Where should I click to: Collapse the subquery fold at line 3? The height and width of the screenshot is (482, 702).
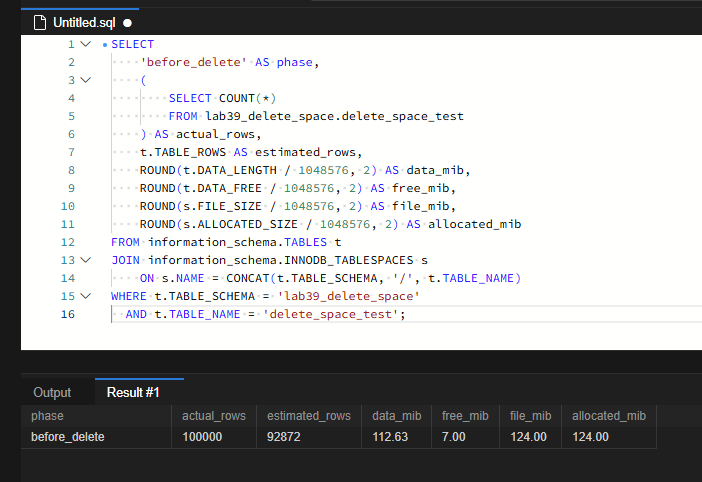86,80
